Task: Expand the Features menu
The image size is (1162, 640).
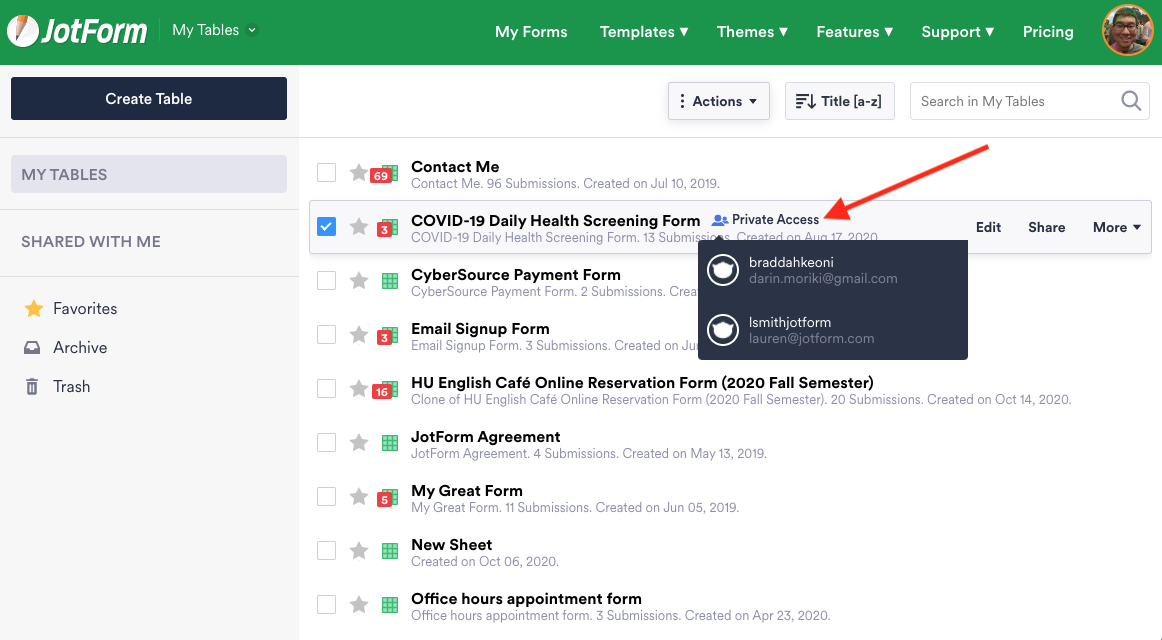Action: [x=854, y=32]
